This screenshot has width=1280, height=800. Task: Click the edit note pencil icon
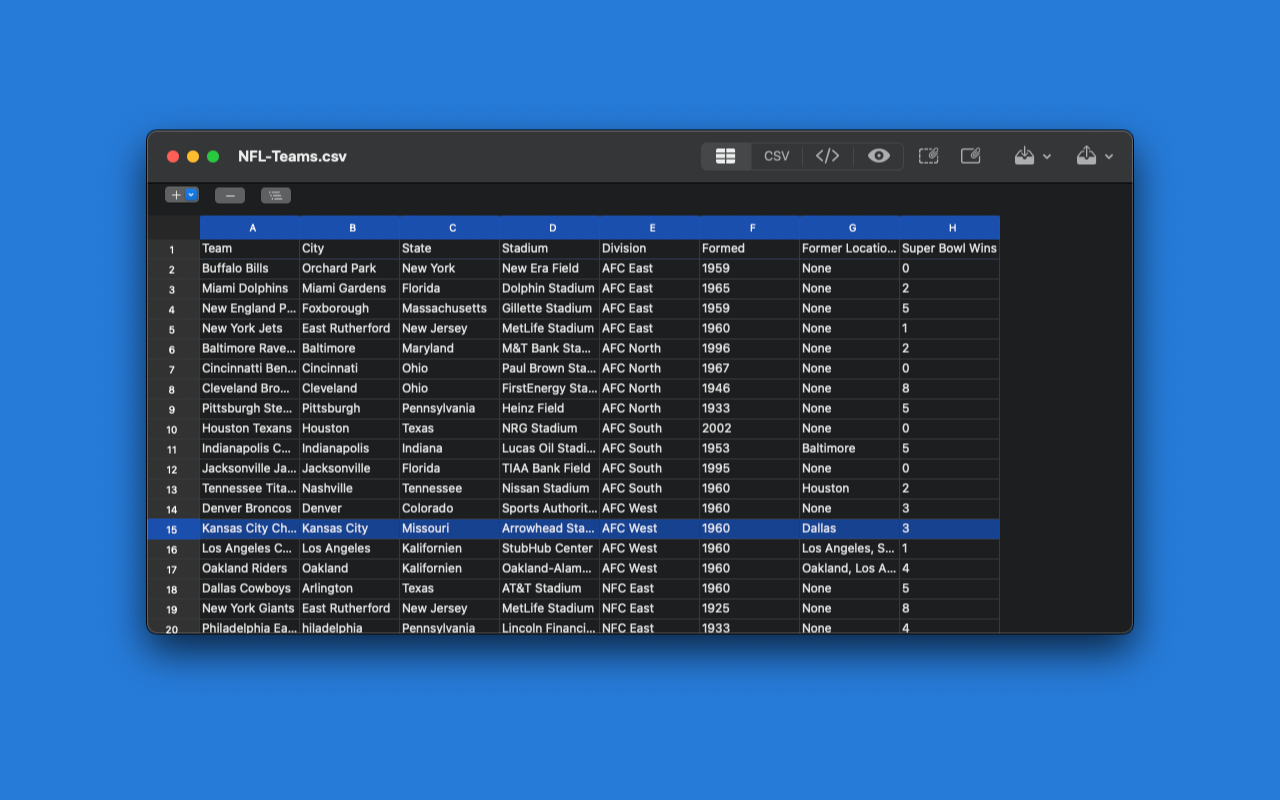point(970,156)
